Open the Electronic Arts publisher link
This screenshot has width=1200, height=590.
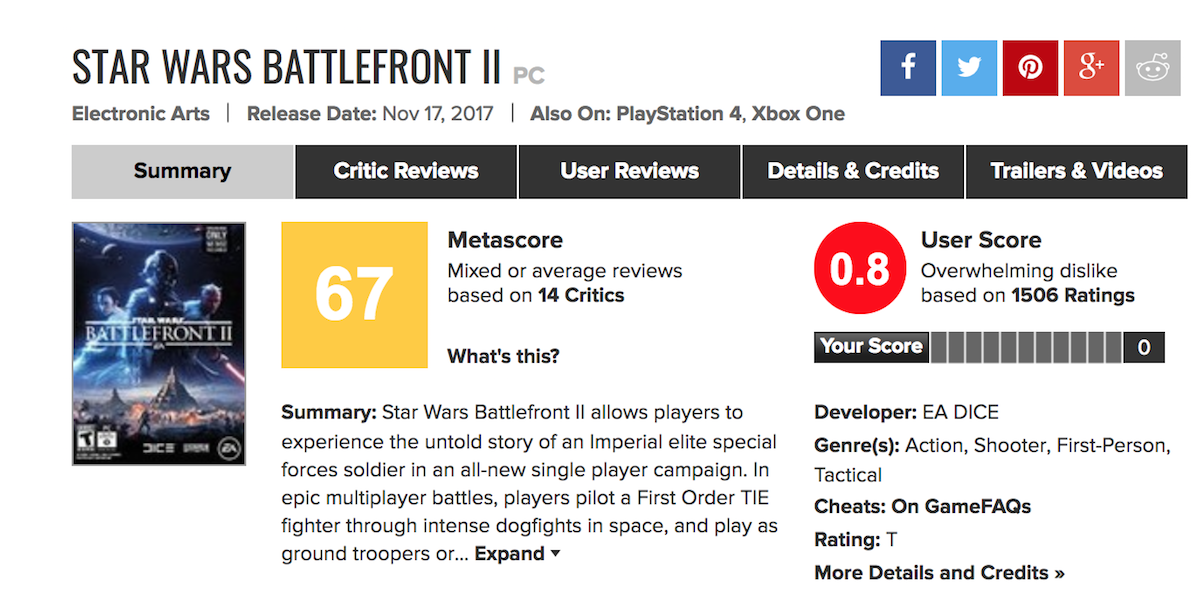[x=141, y=113]
